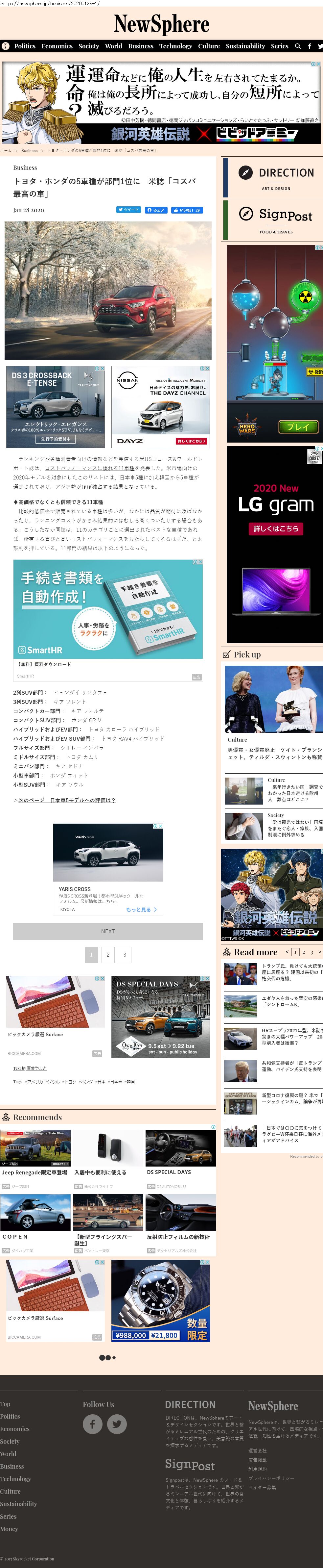
Task: Select page 2 in Read more pager
Action: (x=304, y=952)
